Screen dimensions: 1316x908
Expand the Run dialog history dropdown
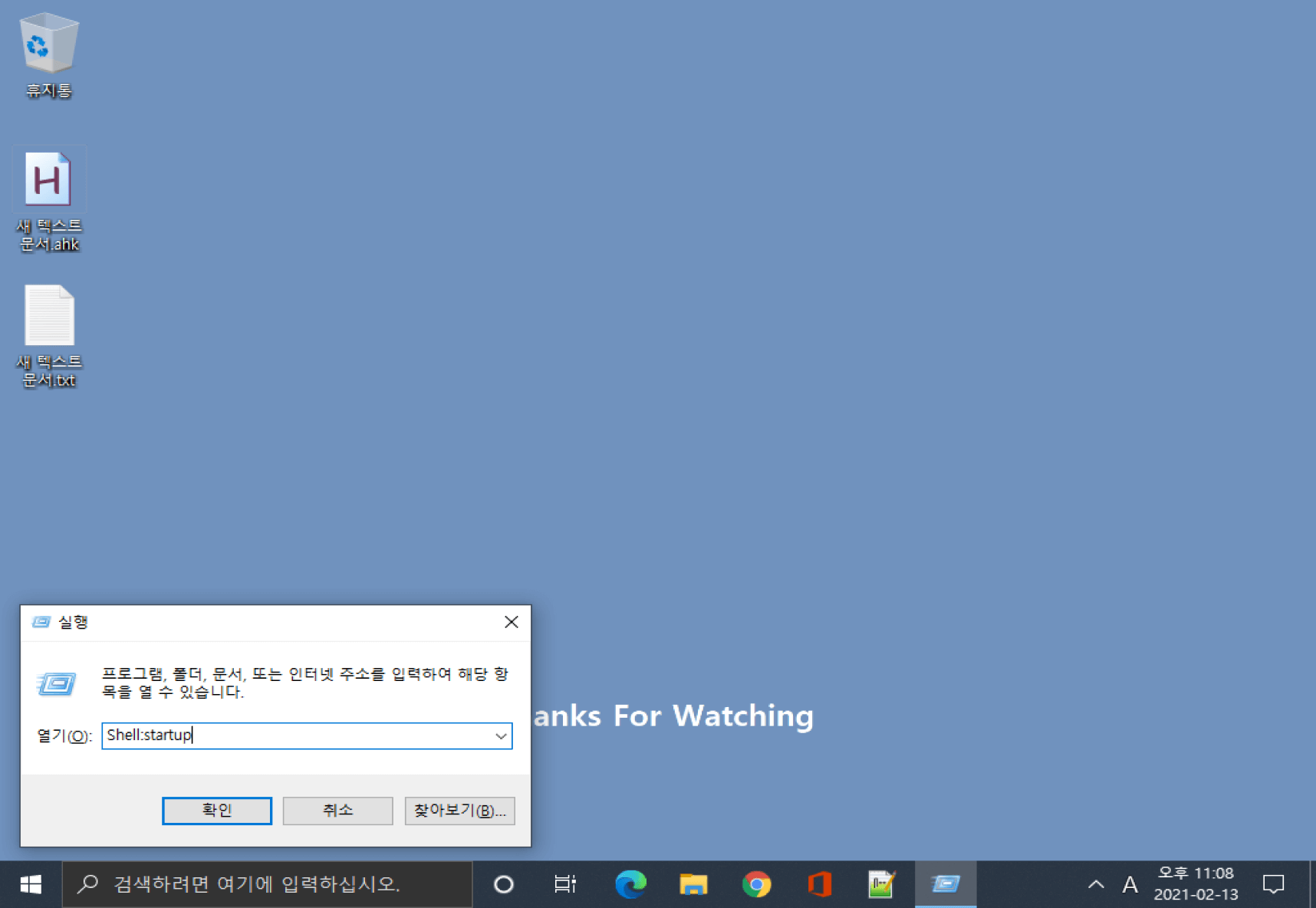[501, 736]
